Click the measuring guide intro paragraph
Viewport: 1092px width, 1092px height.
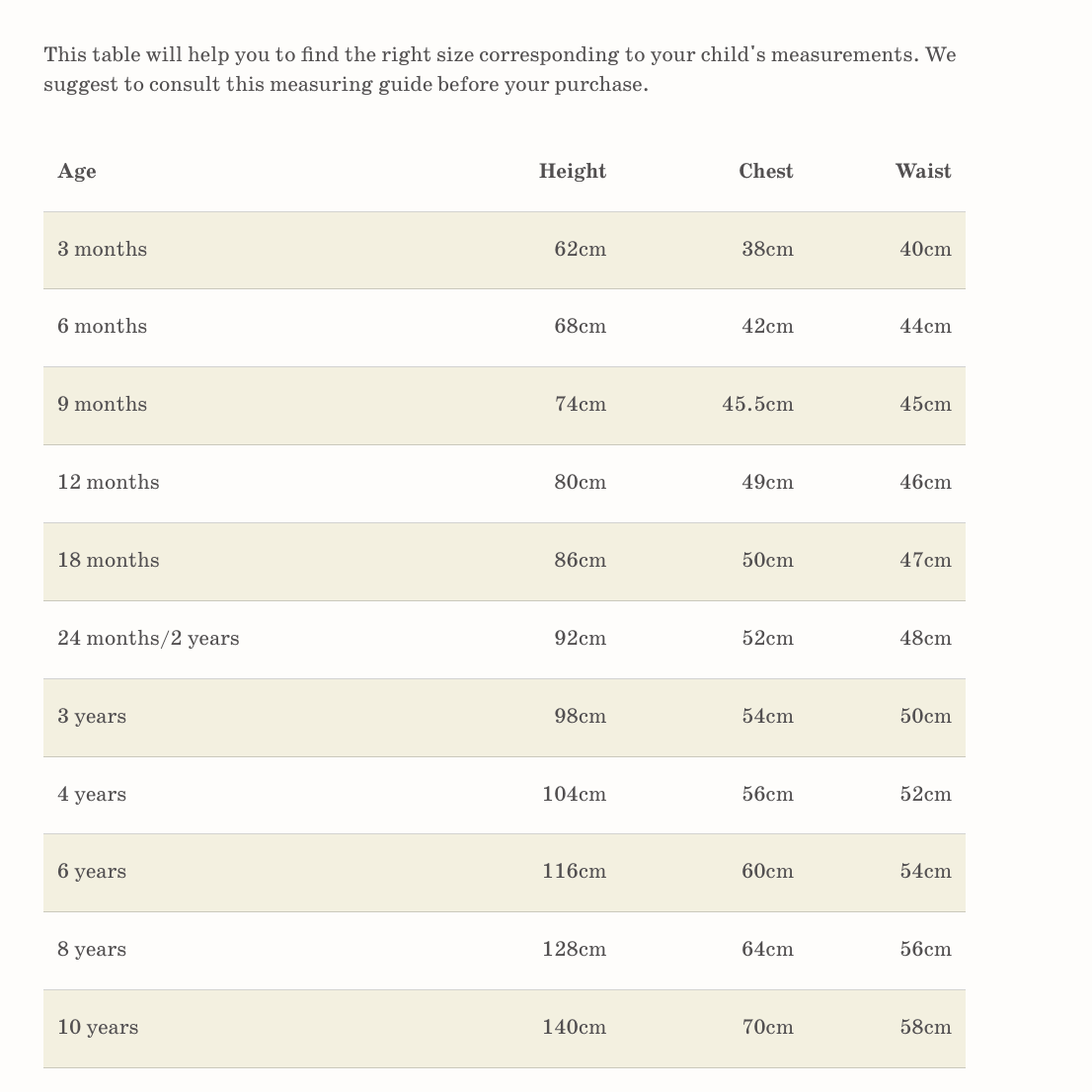(499, 69)
